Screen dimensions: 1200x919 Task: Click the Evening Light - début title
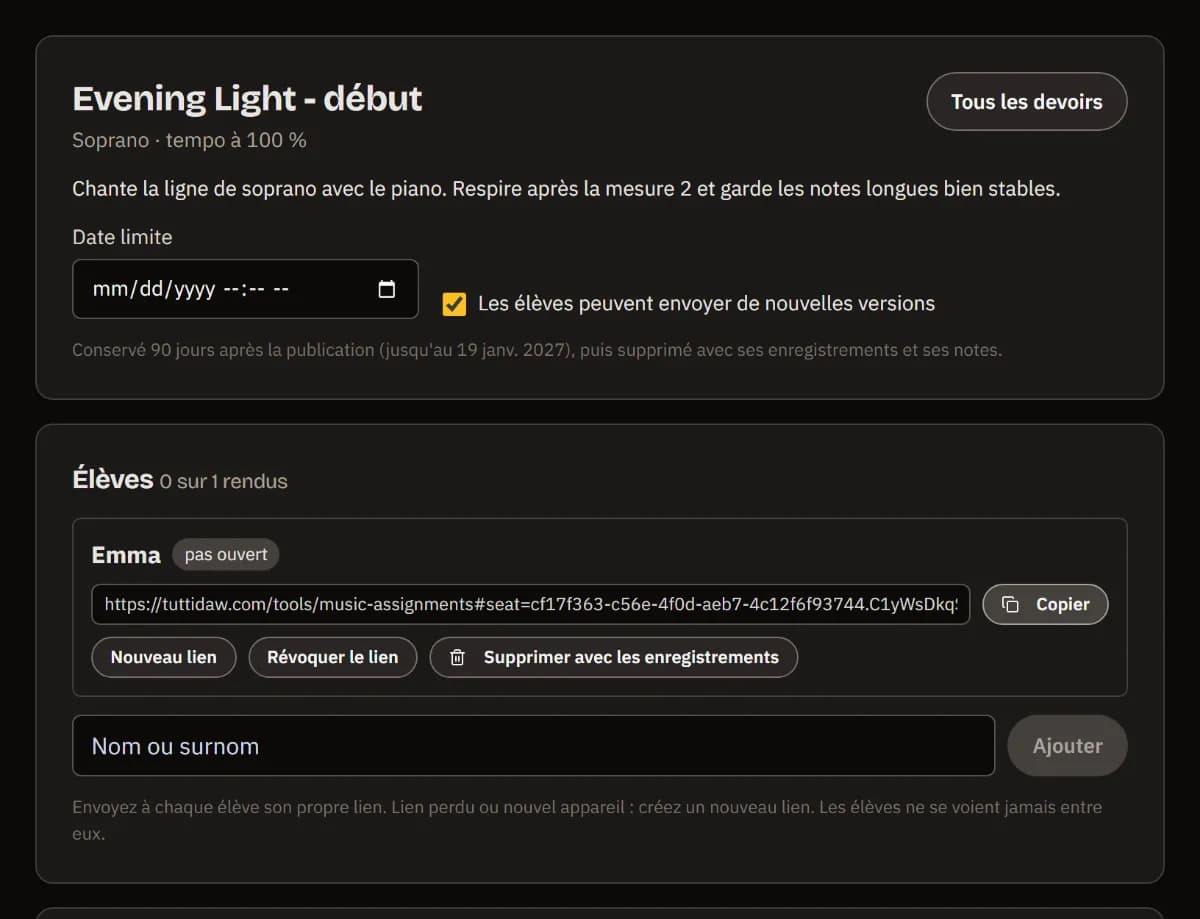point(247,99)
